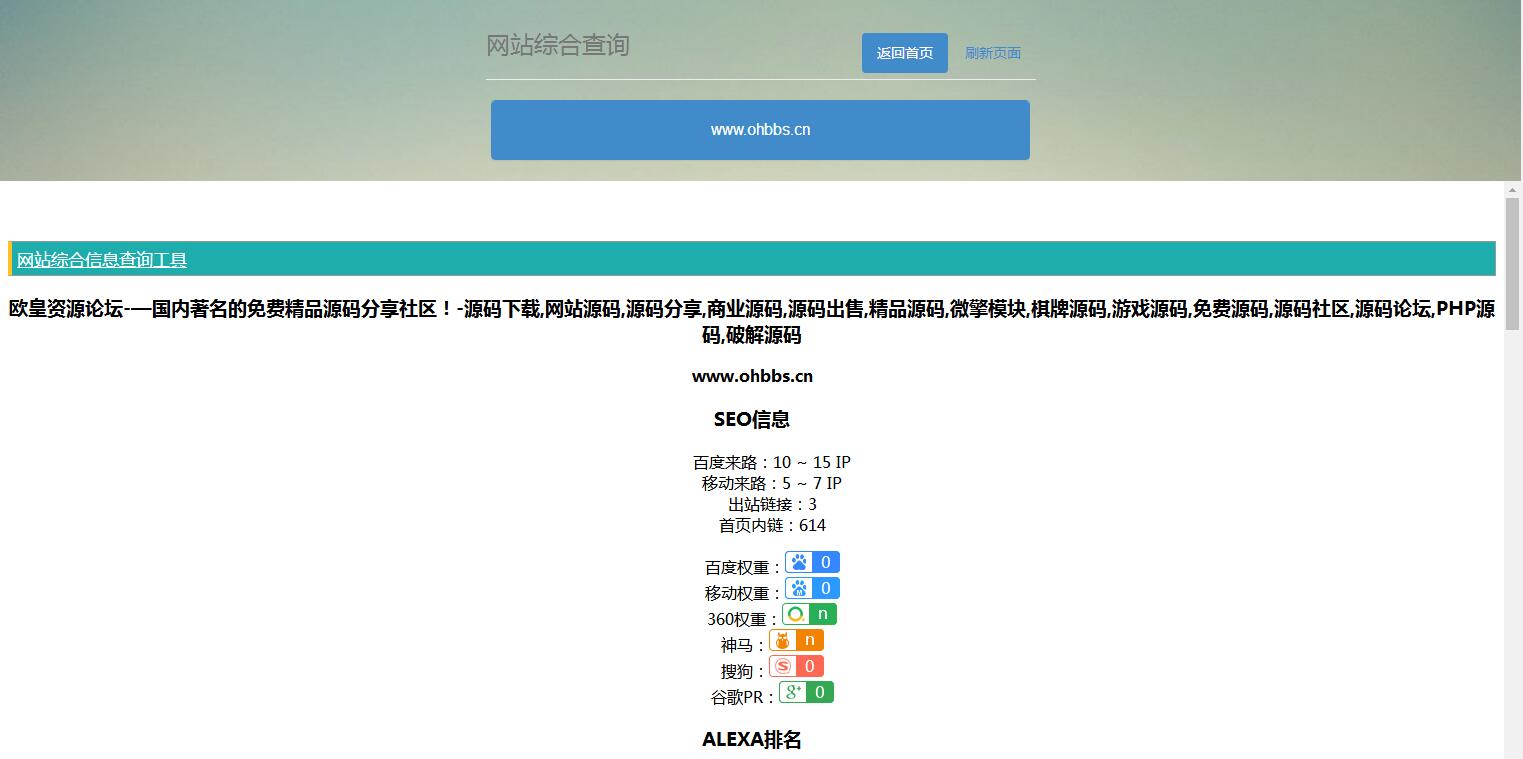This screenshot has height=759, width=1523.
Task: Click the www.ohbbs.cn blue domain button
Action: click(760, 130)
